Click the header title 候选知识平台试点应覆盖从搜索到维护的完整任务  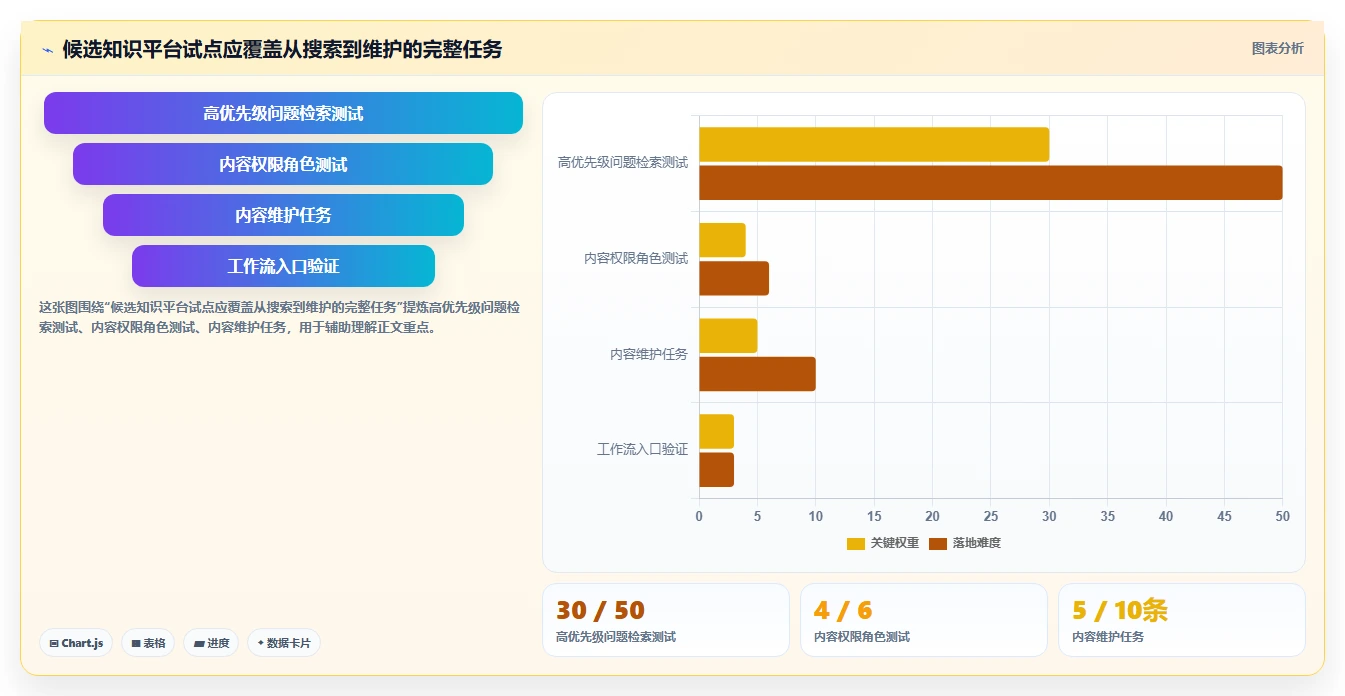pos(282,49)
